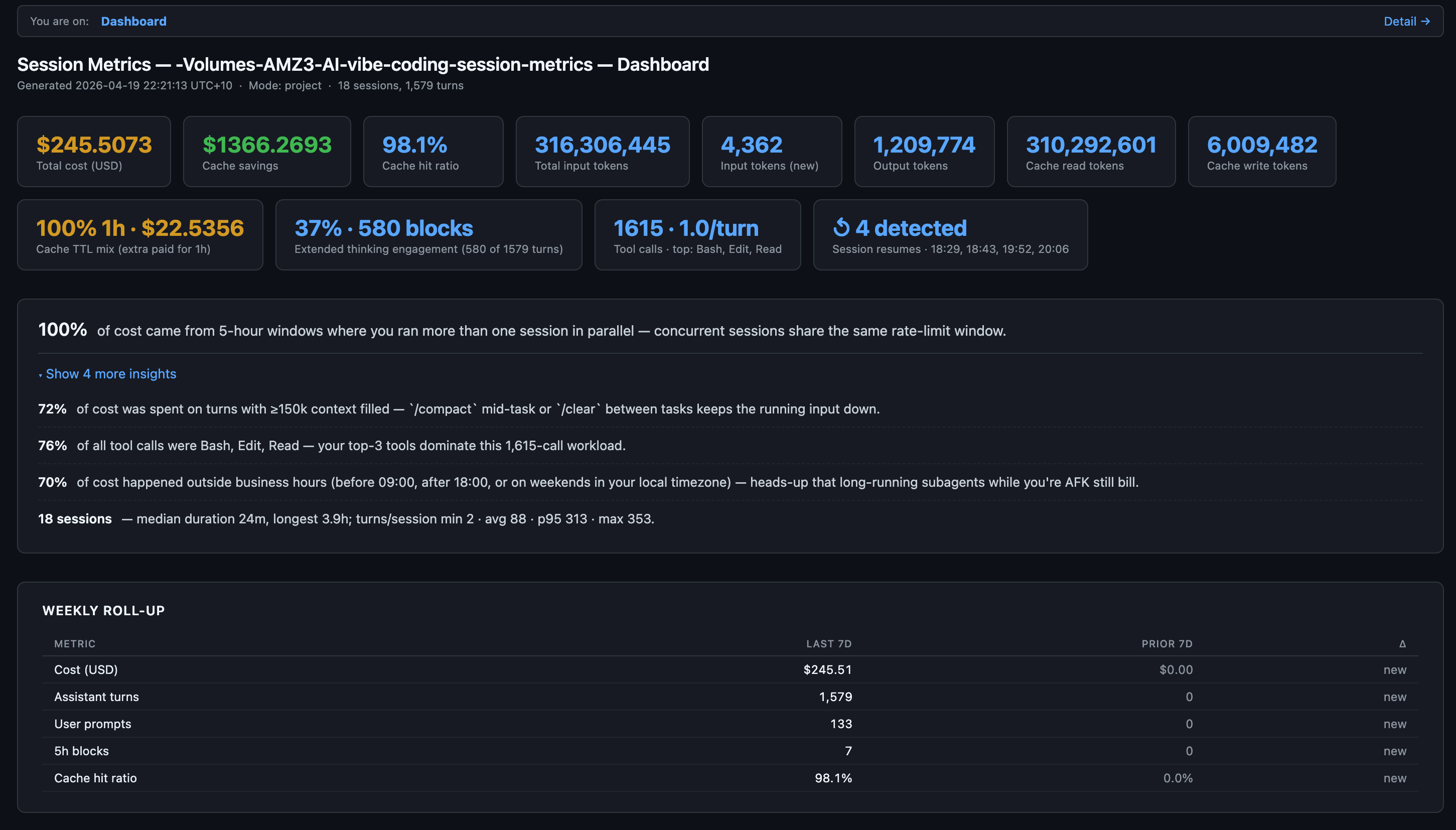Select the Total input tokens card
Screen dimensions: 1456x830
pyautogui.click(x=602, y=152)
